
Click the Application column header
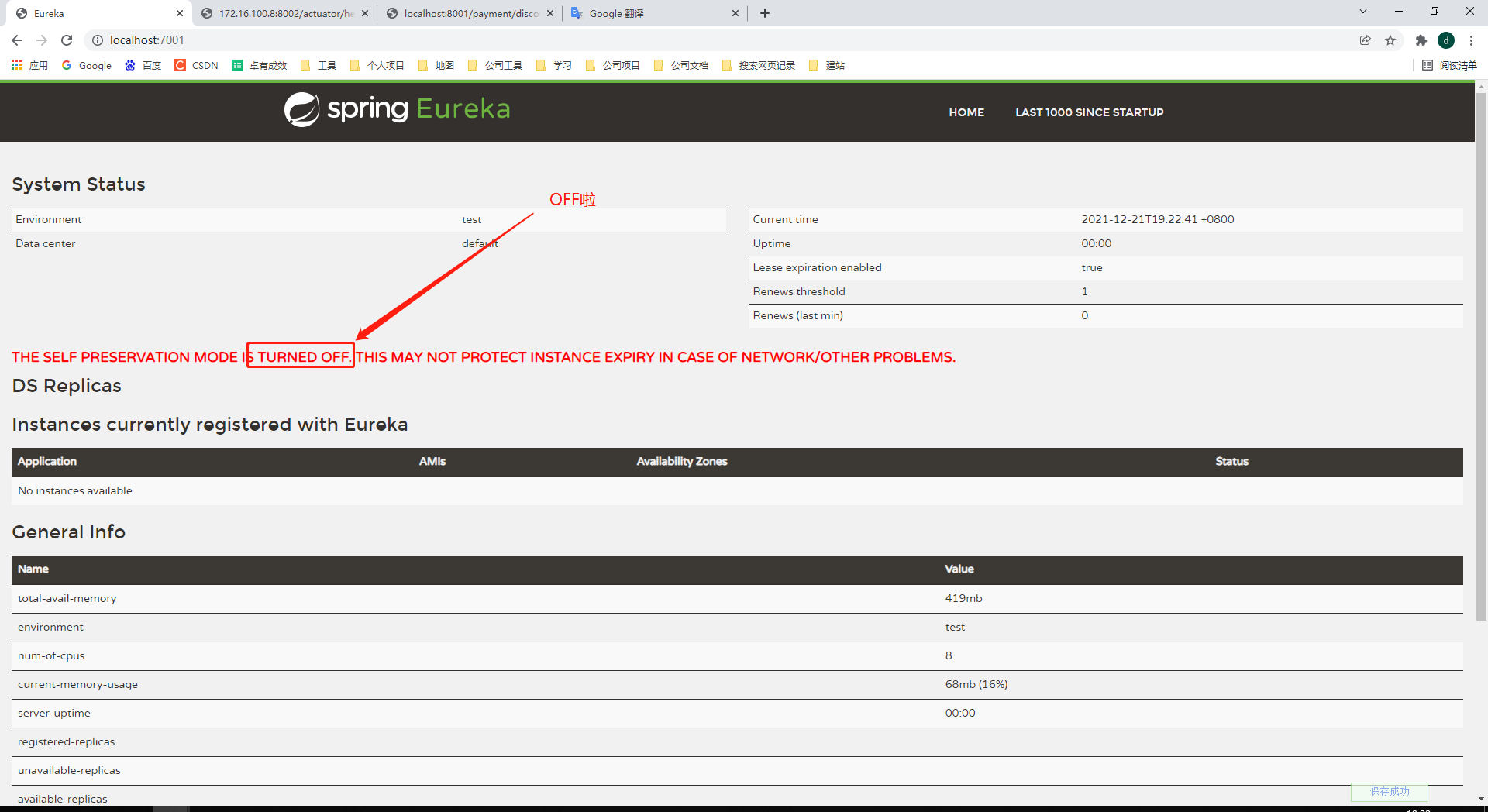[47, 461]
